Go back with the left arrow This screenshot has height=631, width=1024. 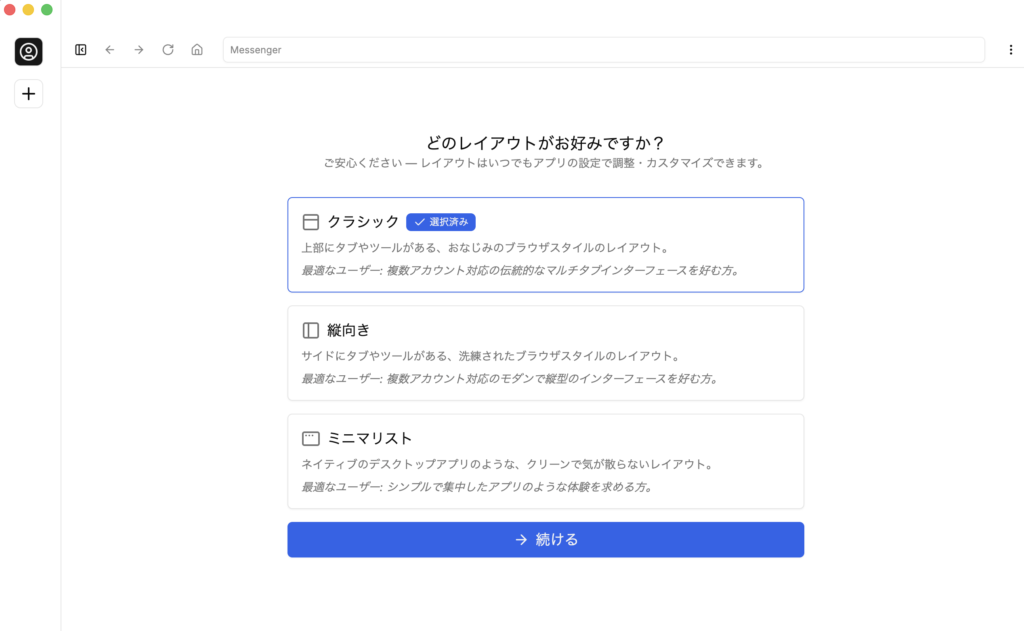110,50
